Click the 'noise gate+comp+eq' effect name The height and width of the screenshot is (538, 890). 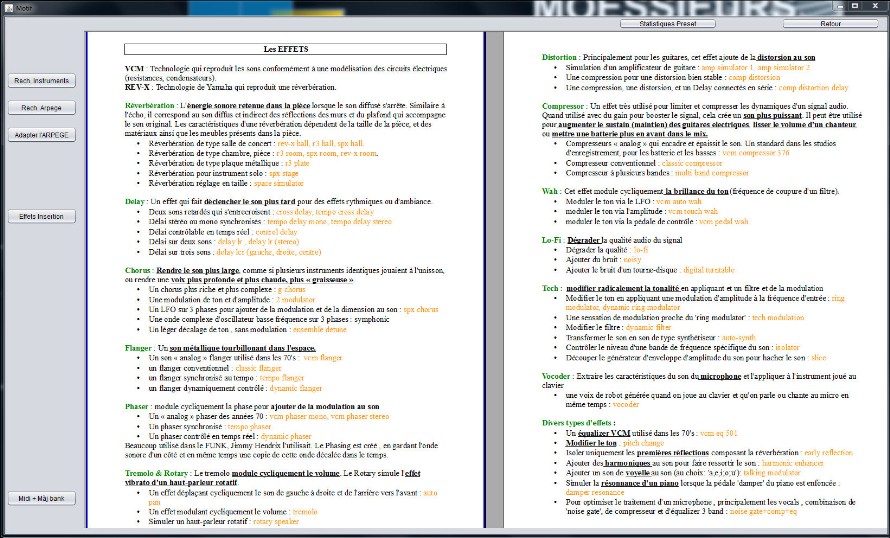click(x=763, y=512)
